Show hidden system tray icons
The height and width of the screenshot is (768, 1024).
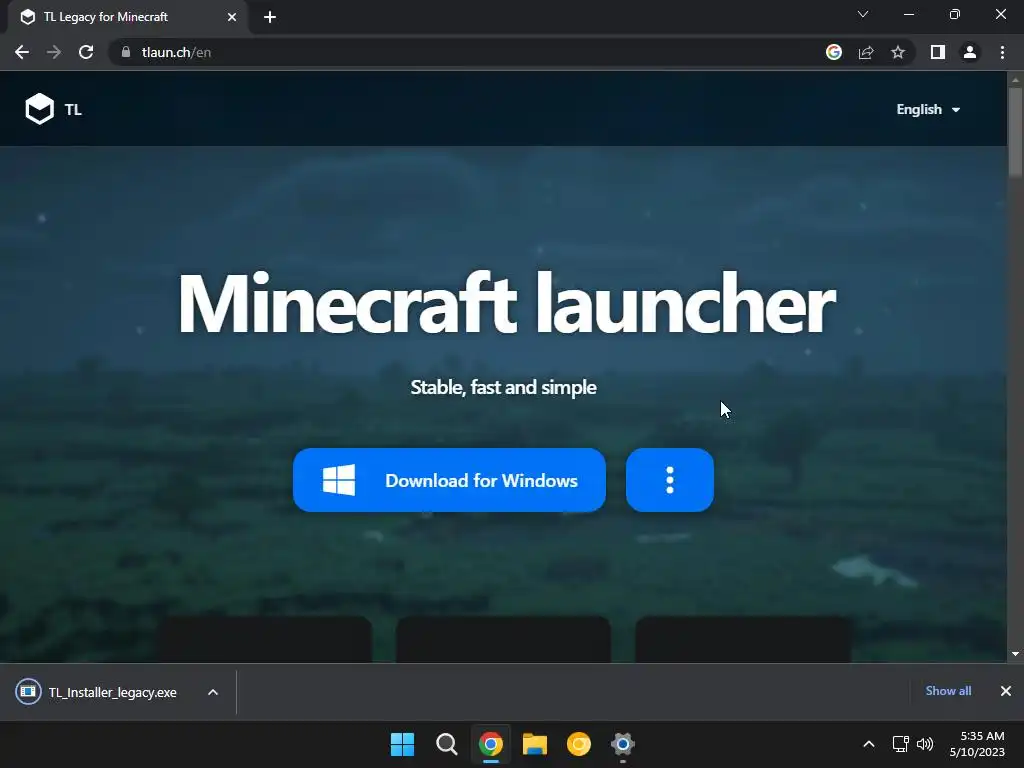pos(869,744)
